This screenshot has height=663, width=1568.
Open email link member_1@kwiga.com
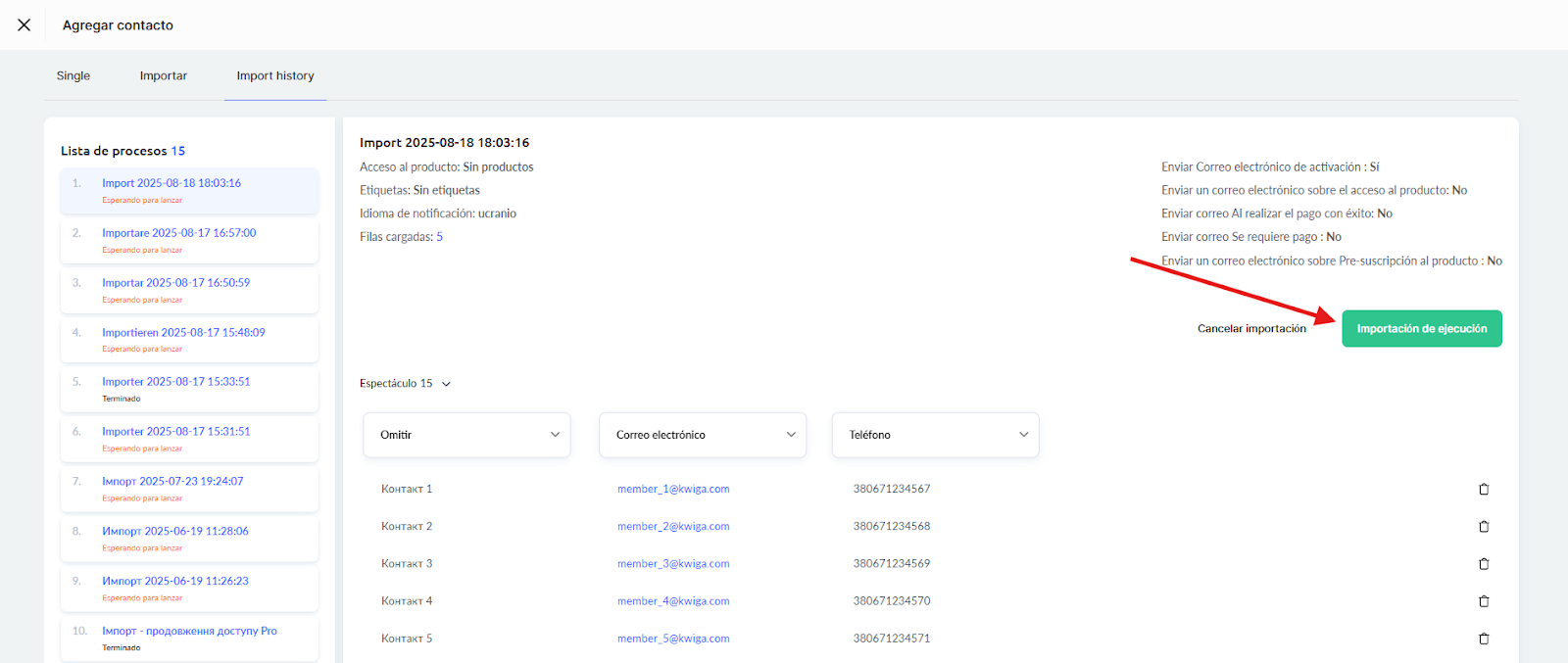[673, 489]
